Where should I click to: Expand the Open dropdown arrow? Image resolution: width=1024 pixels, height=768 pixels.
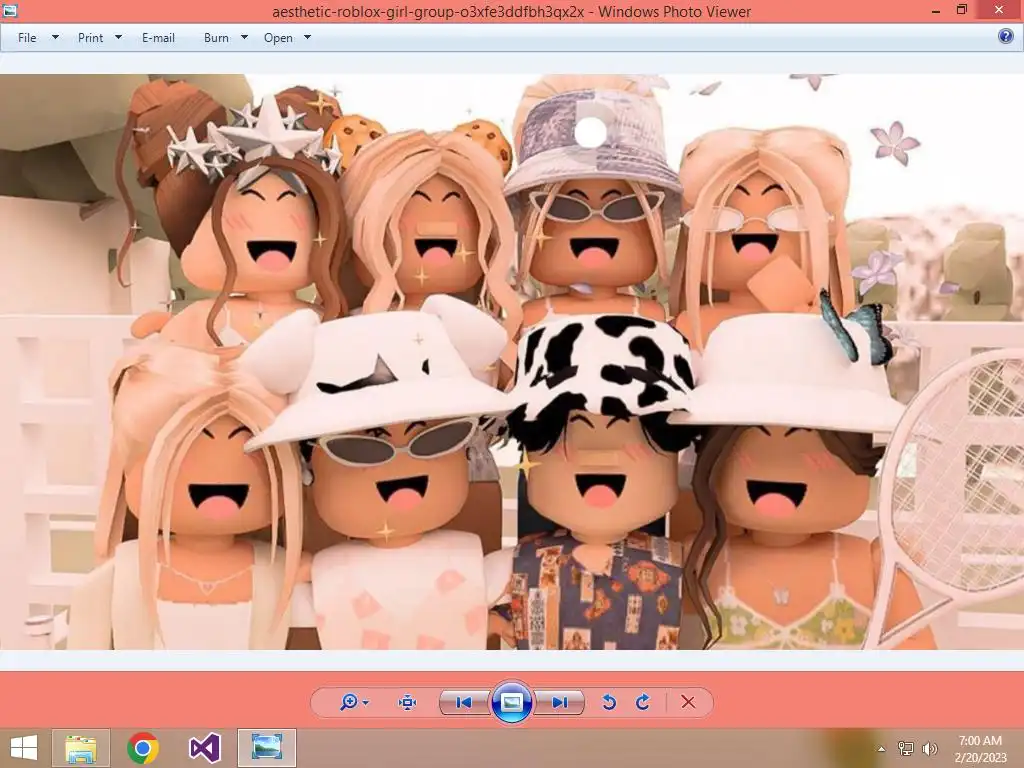[x=308, y=37]
